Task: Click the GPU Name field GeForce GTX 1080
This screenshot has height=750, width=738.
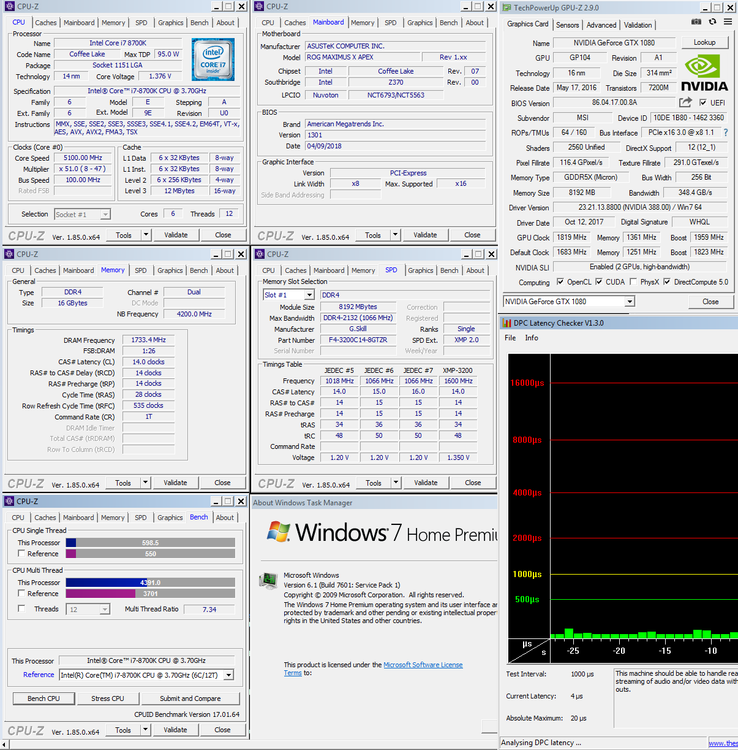Action: 614,43
